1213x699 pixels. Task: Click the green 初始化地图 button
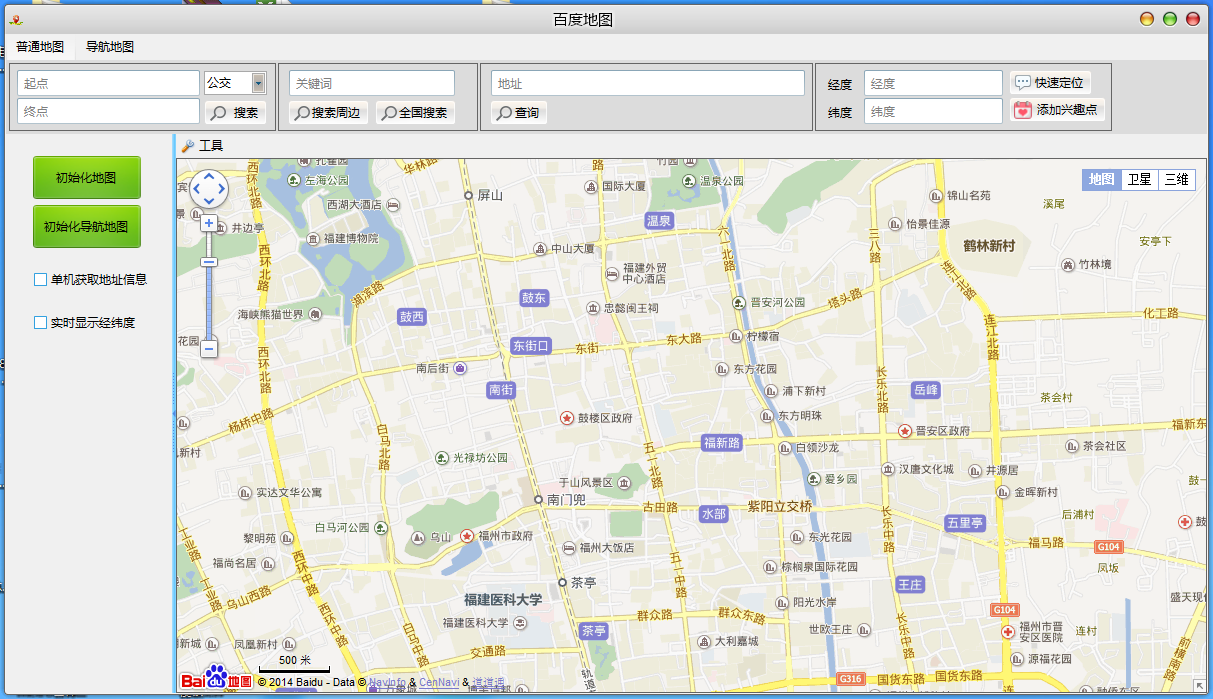pos(87,178)
